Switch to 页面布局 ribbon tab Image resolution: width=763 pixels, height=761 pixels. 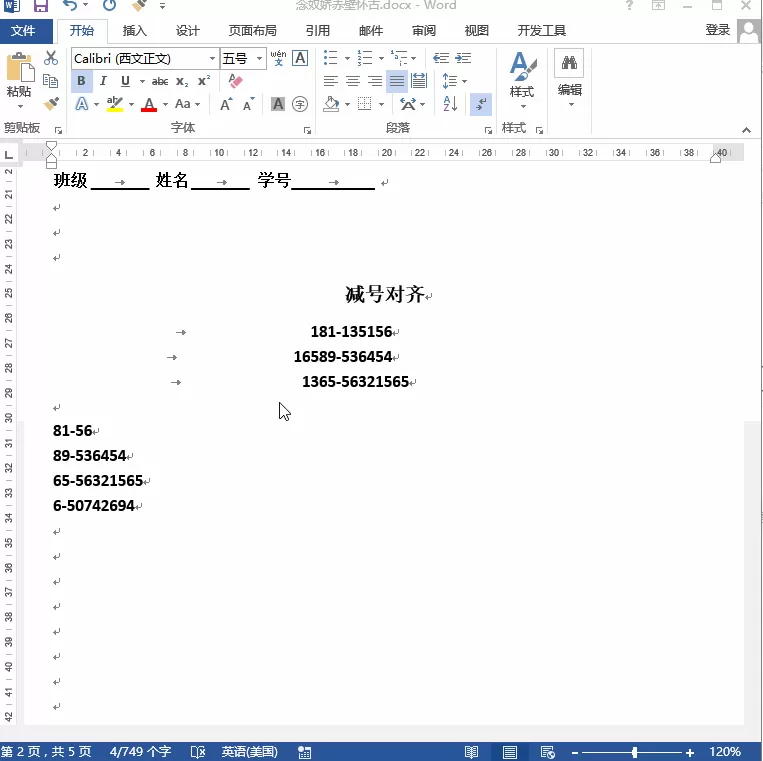[x=253, y=31]
